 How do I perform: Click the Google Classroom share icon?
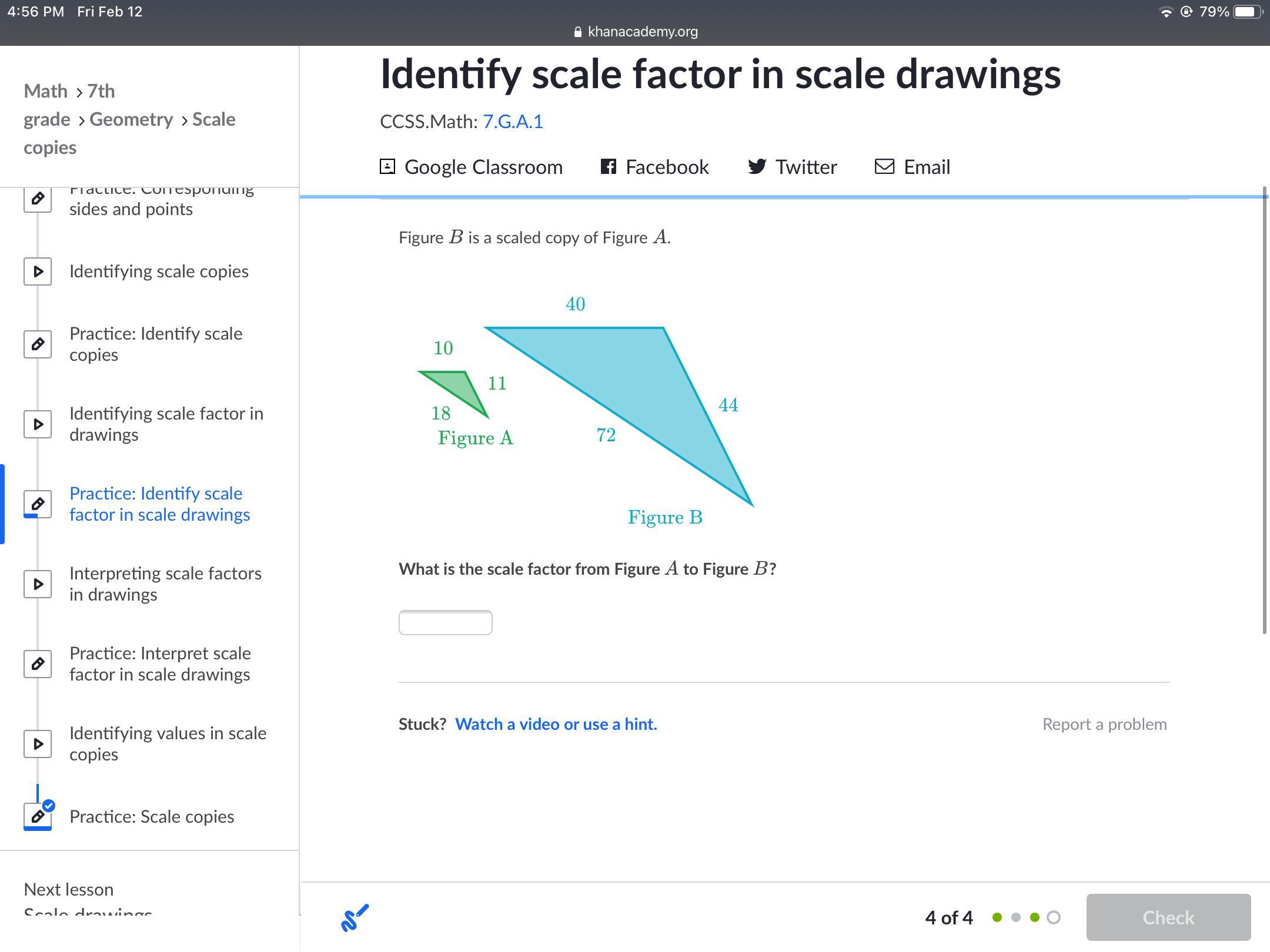[387, 167]
